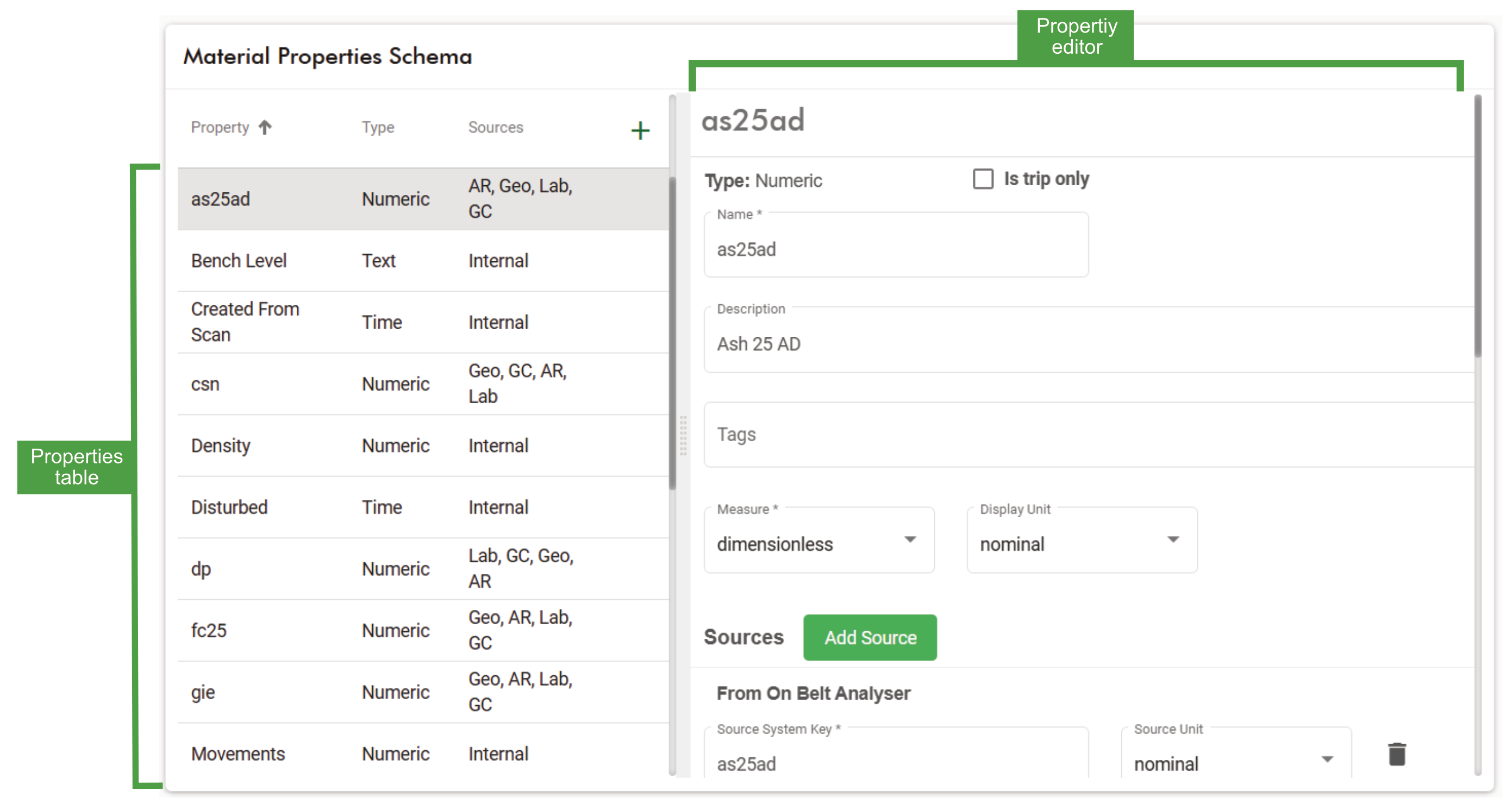
Task: Click the Tags input field
Action: 1089,435
